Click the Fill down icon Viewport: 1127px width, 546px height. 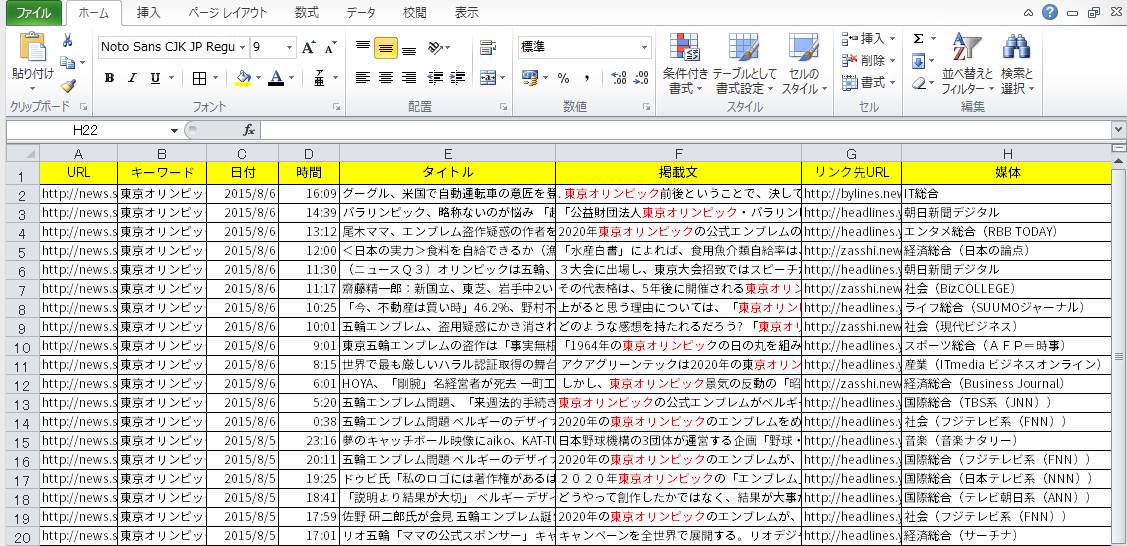pos(919,62)
